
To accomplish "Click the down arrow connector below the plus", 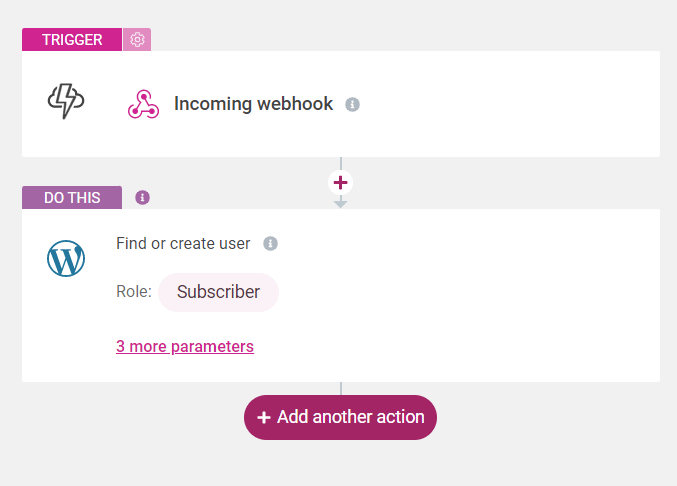I will tap(340, 202).
